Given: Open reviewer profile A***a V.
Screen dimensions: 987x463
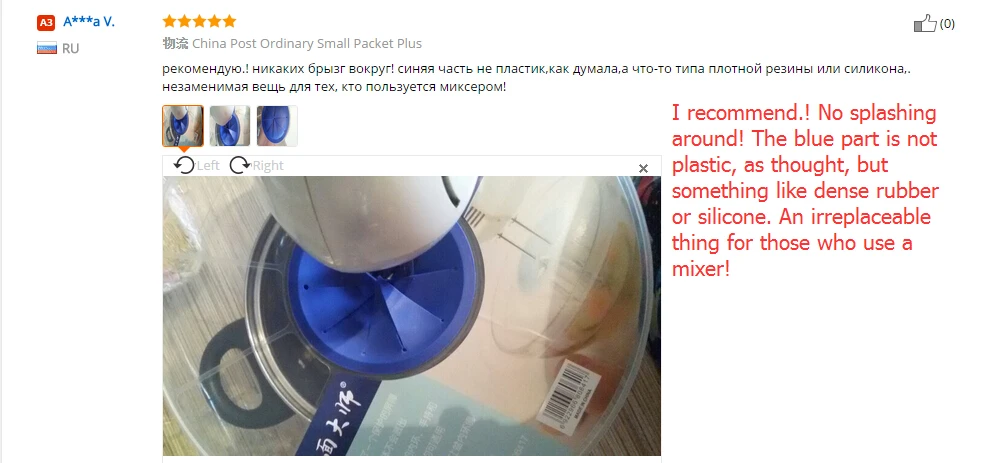Looking at the screenshot, I should click(89, 21).
